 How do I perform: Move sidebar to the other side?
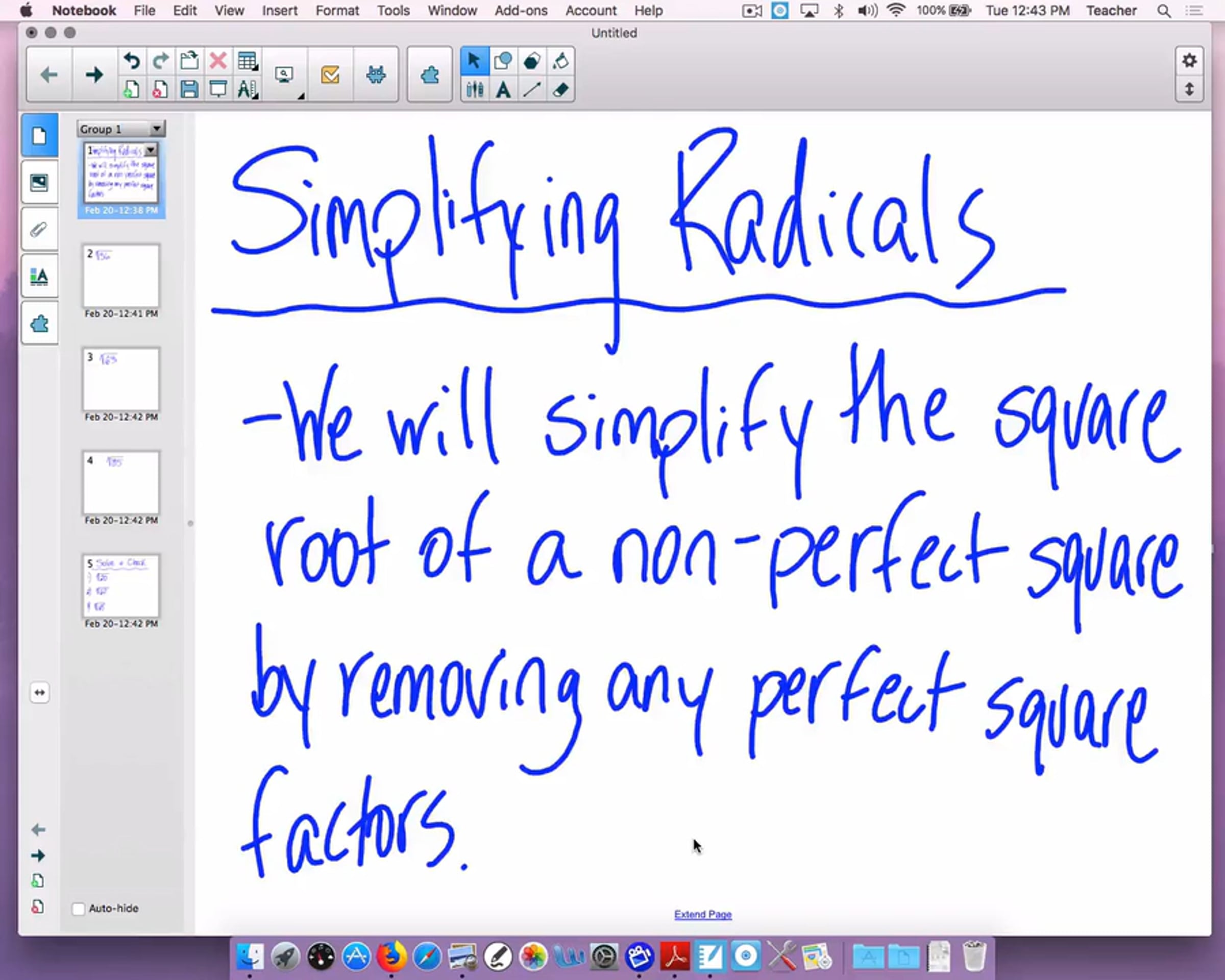pyautogui.click(x=39, y=692)
